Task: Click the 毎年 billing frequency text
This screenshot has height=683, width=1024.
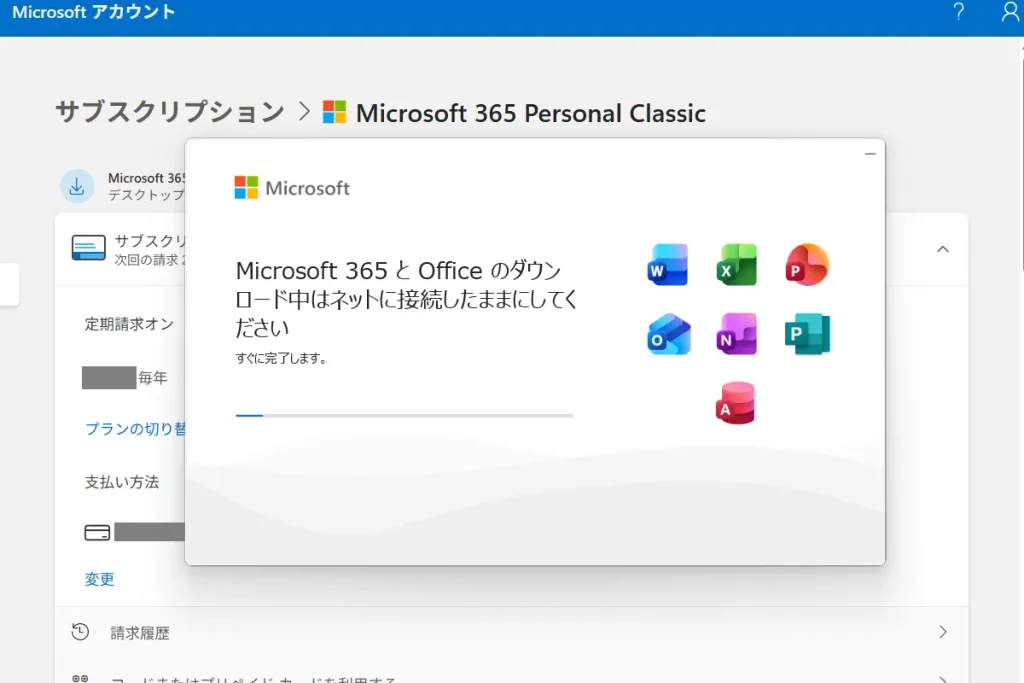Action: point(153,378)
